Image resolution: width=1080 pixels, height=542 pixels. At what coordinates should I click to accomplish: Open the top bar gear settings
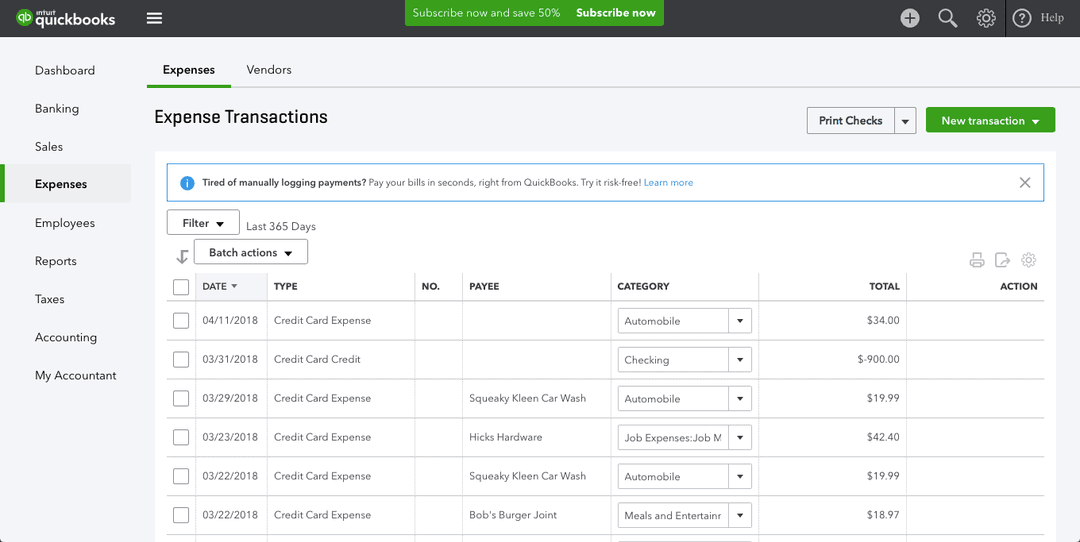(986, 19)
